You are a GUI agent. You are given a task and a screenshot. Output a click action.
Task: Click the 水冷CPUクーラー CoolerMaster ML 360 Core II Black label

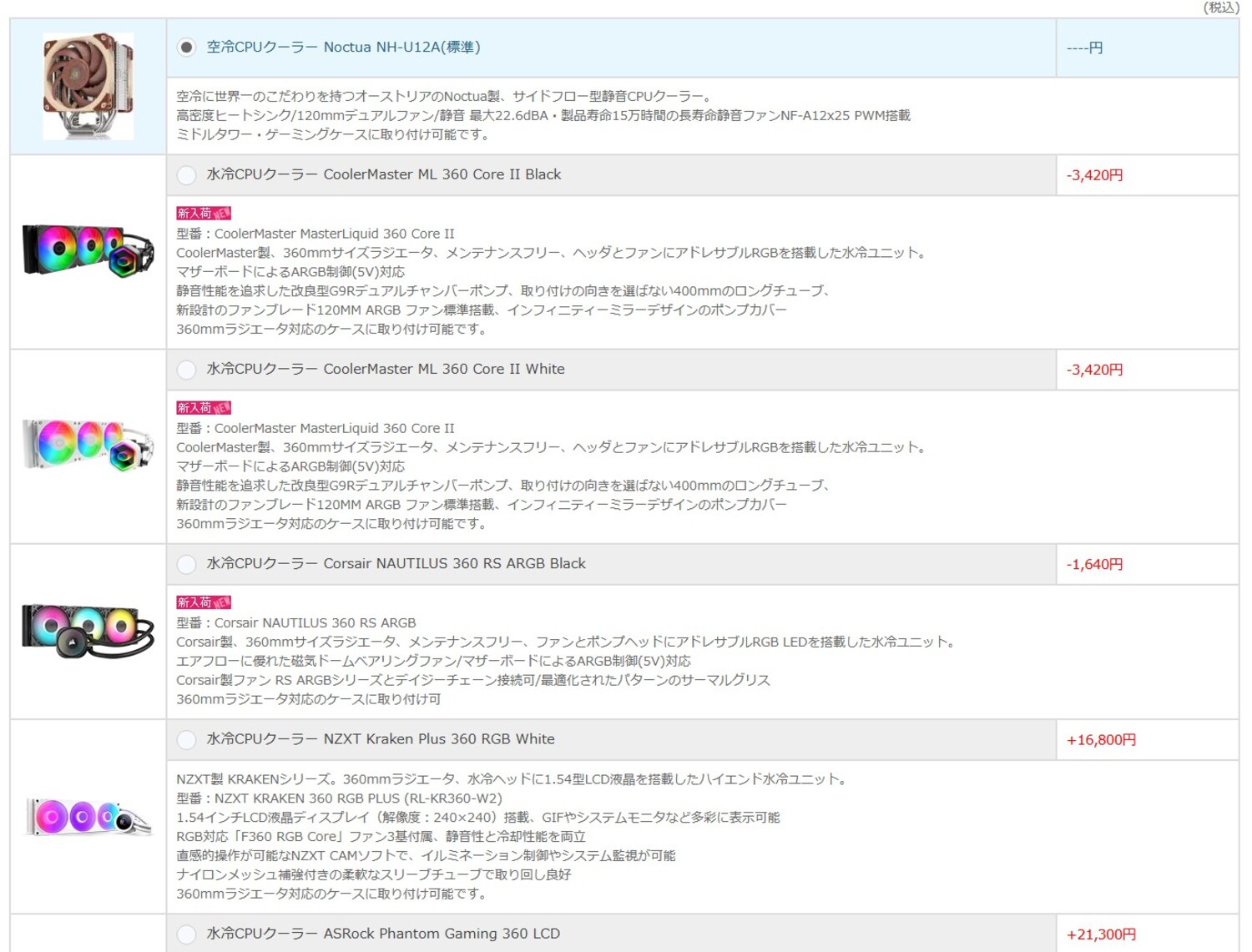(384, 174)
